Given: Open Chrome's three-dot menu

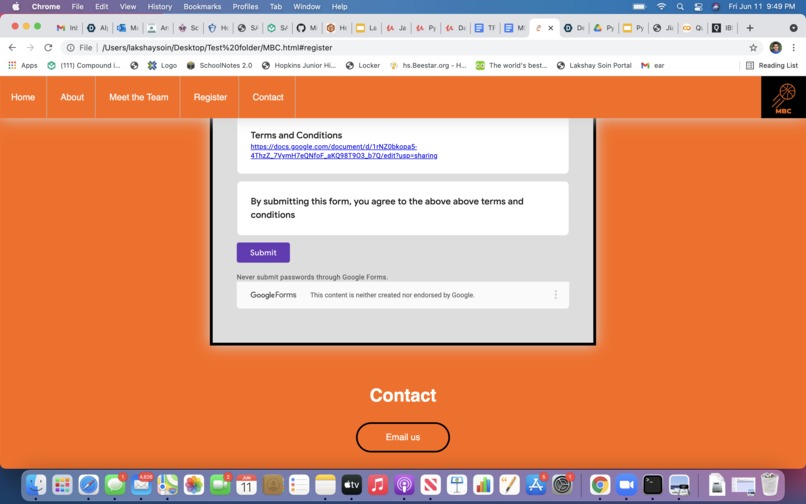Looking at the screenshot, I should coord(794,48).
